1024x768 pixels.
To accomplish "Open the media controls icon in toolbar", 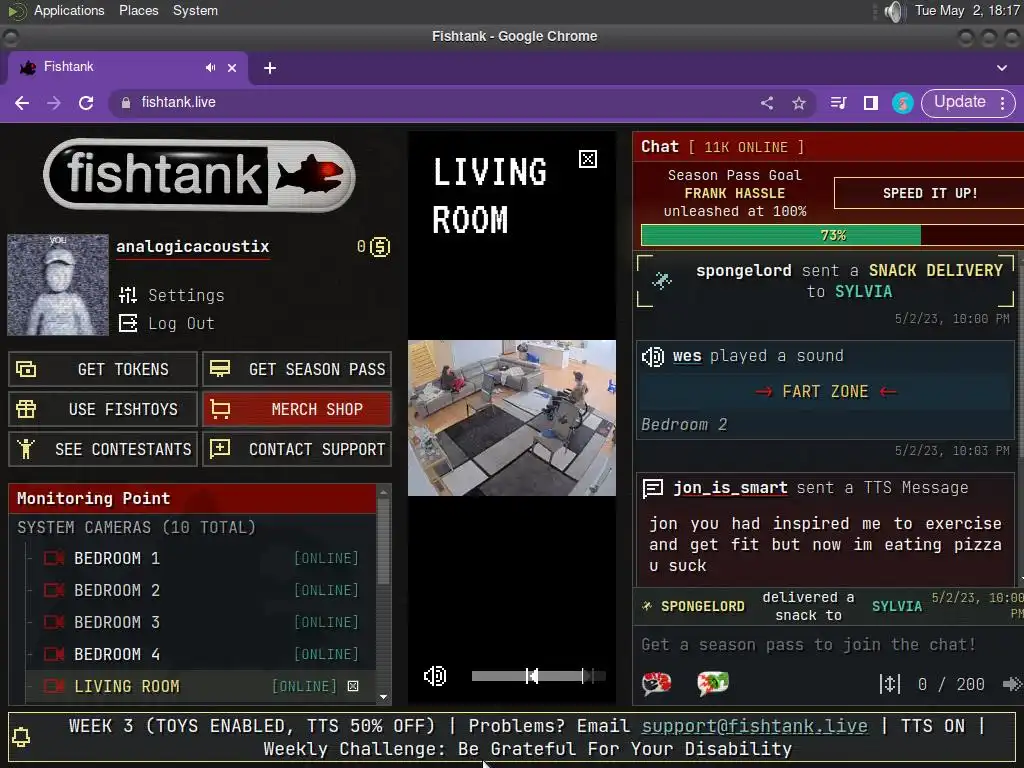I will click(839, 103).
